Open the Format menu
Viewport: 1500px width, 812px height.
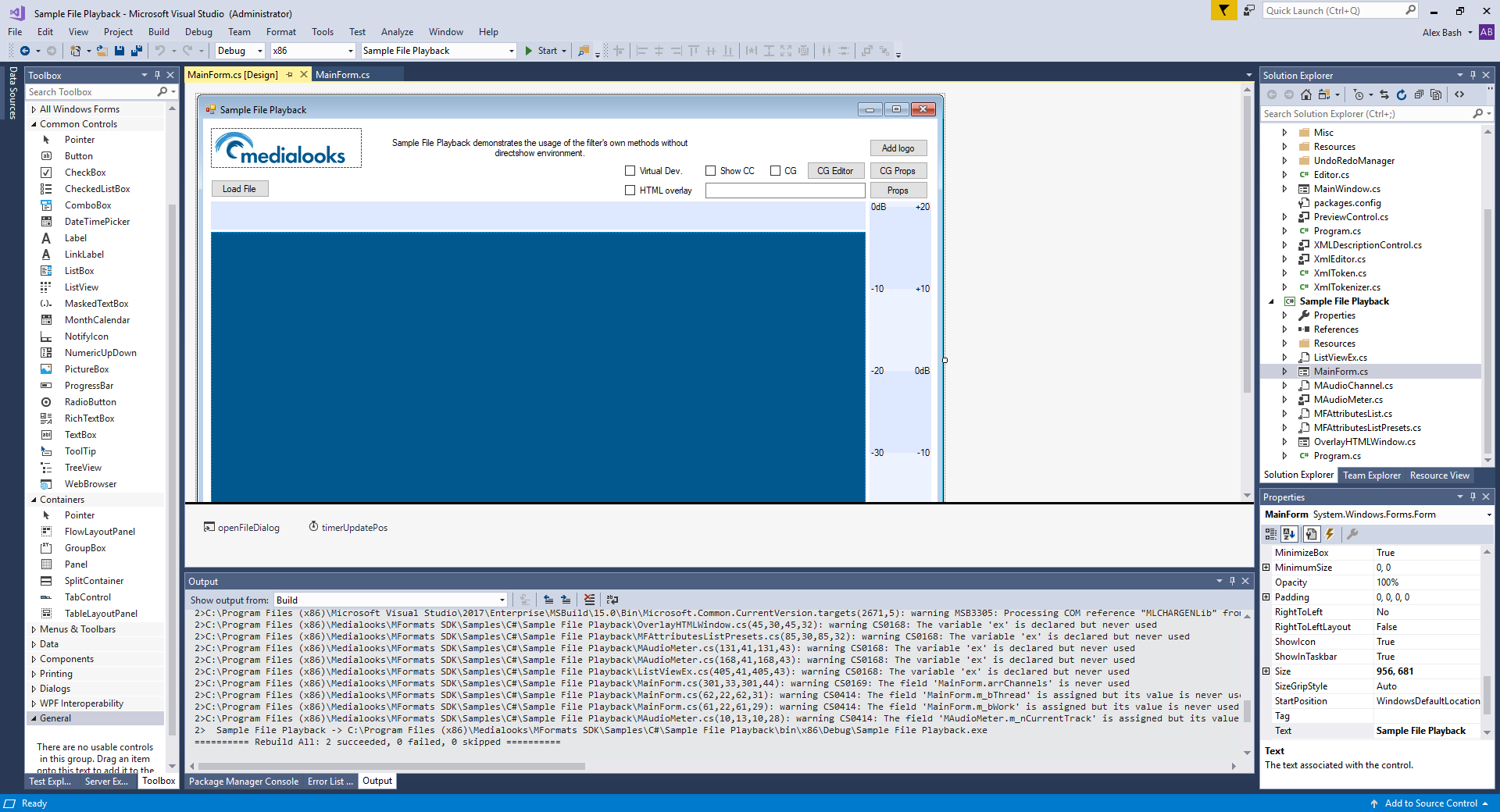(x=280, y=32)
